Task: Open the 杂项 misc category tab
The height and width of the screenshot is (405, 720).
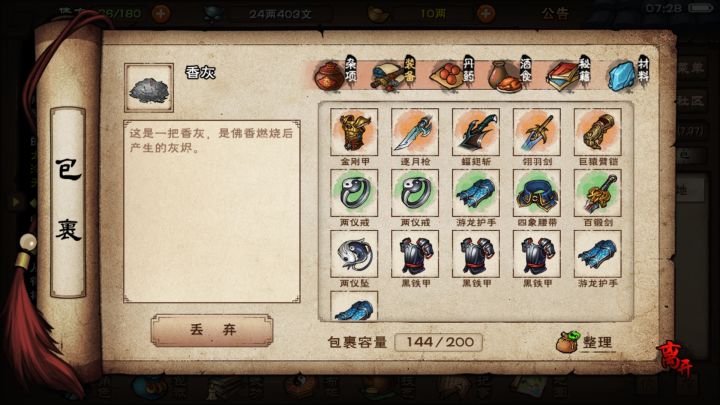Action: 337,75
